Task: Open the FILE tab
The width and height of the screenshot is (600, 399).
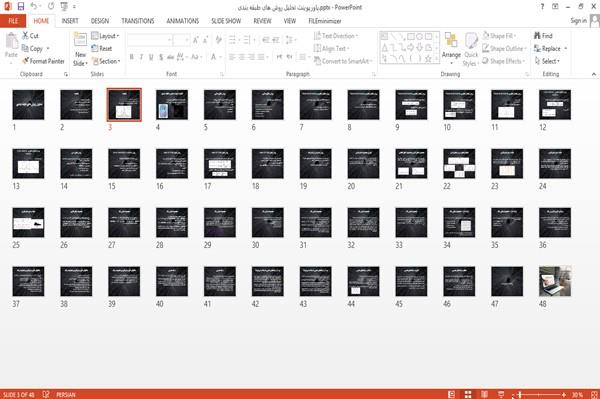Action: coord(13,21)
